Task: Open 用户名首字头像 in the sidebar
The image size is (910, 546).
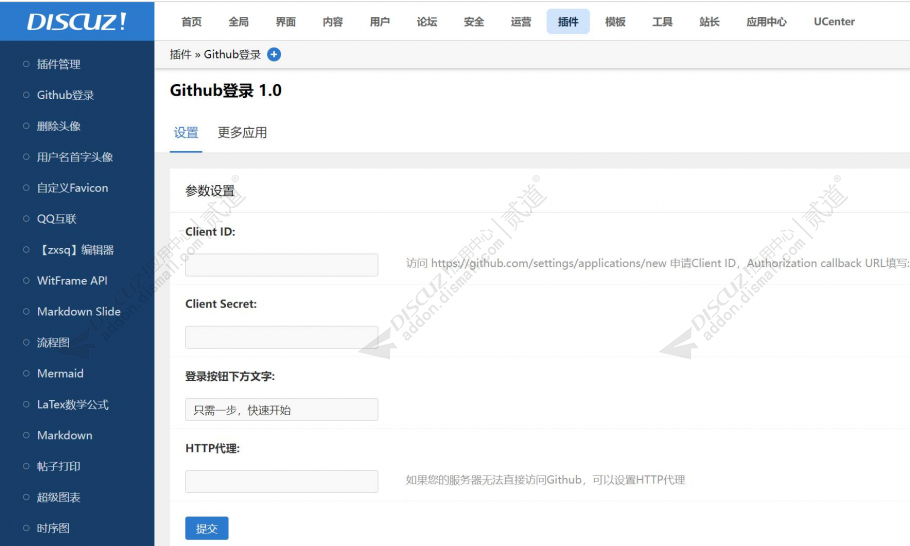Action: [75, 157]
